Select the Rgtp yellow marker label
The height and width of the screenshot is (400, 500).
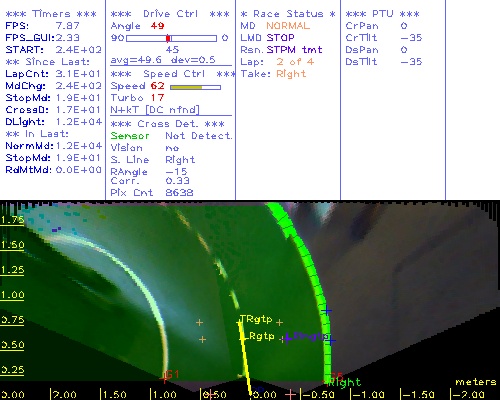261,336
